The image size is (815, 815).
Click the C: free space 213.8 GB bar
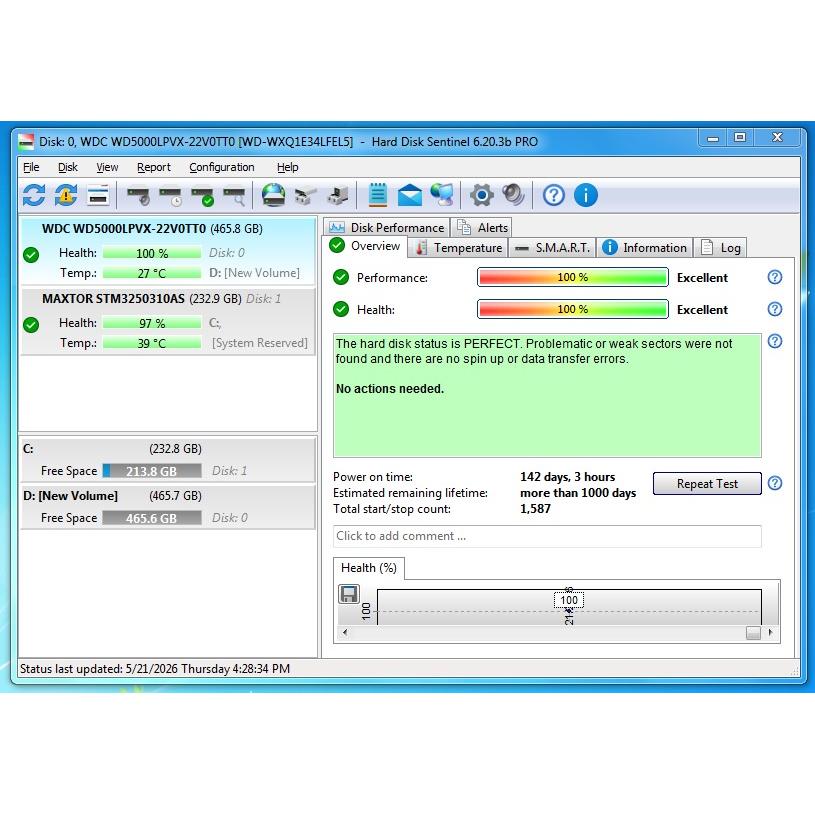(152, 471)
